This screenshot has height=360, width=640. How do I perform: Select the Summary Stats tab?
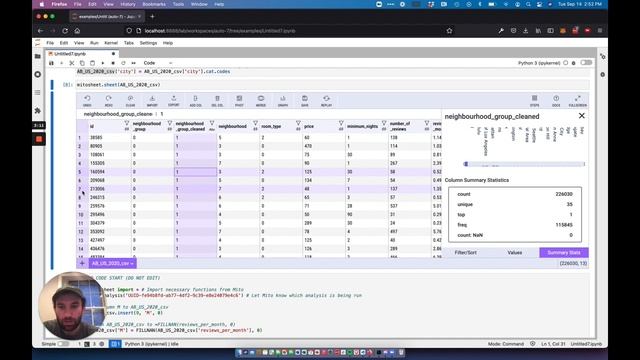coord(564,253)
